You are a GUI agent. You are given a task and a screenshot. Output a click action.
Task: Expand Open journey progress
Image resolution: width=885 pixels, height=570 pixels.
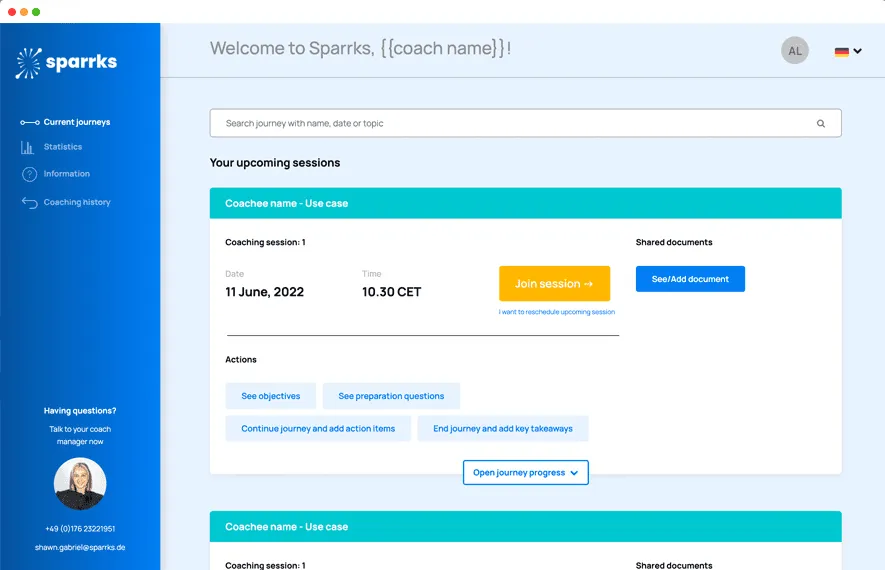(525, 473)
